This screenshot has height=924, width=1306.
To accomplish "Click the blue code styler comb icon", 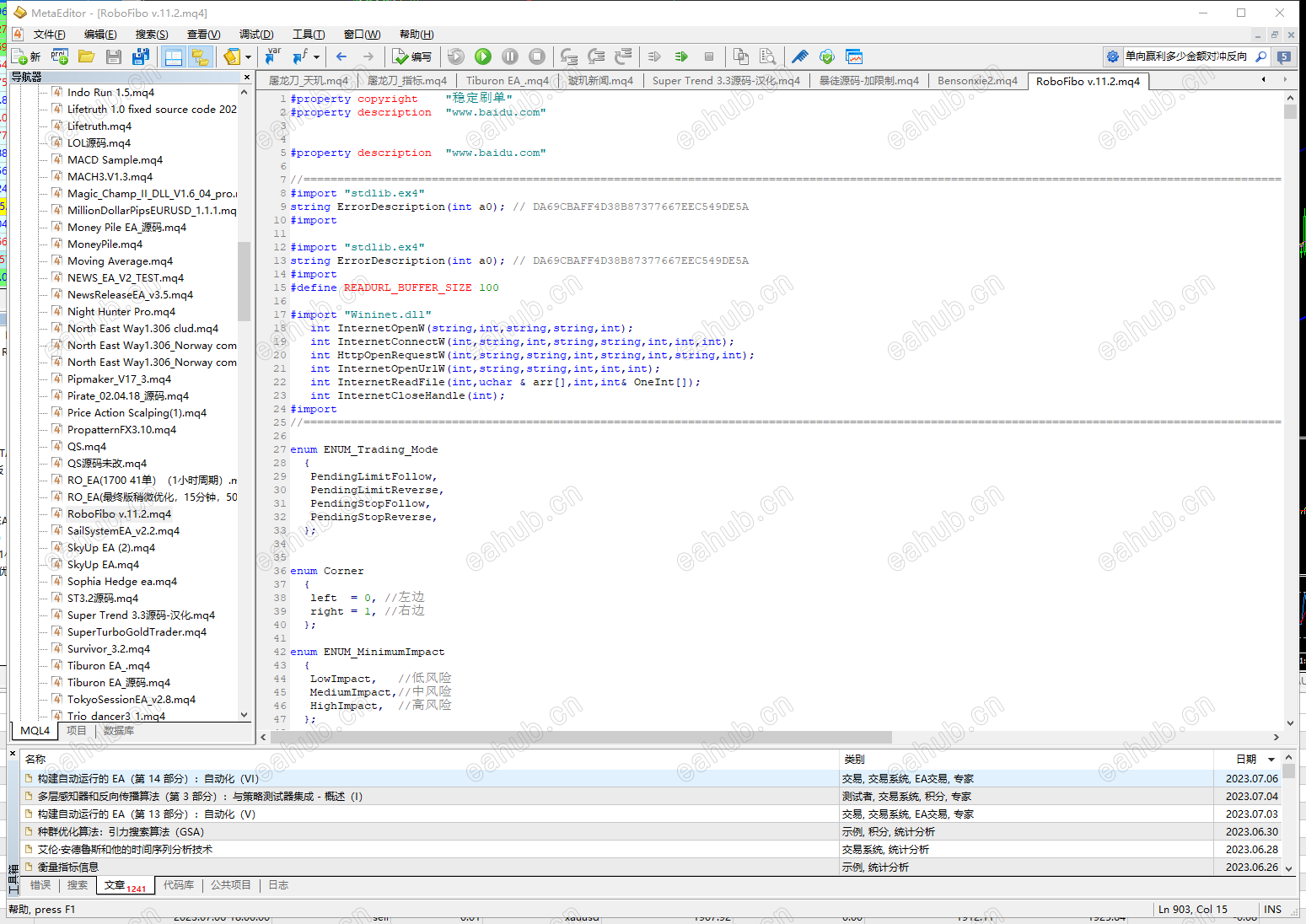I will click(799, 56).
